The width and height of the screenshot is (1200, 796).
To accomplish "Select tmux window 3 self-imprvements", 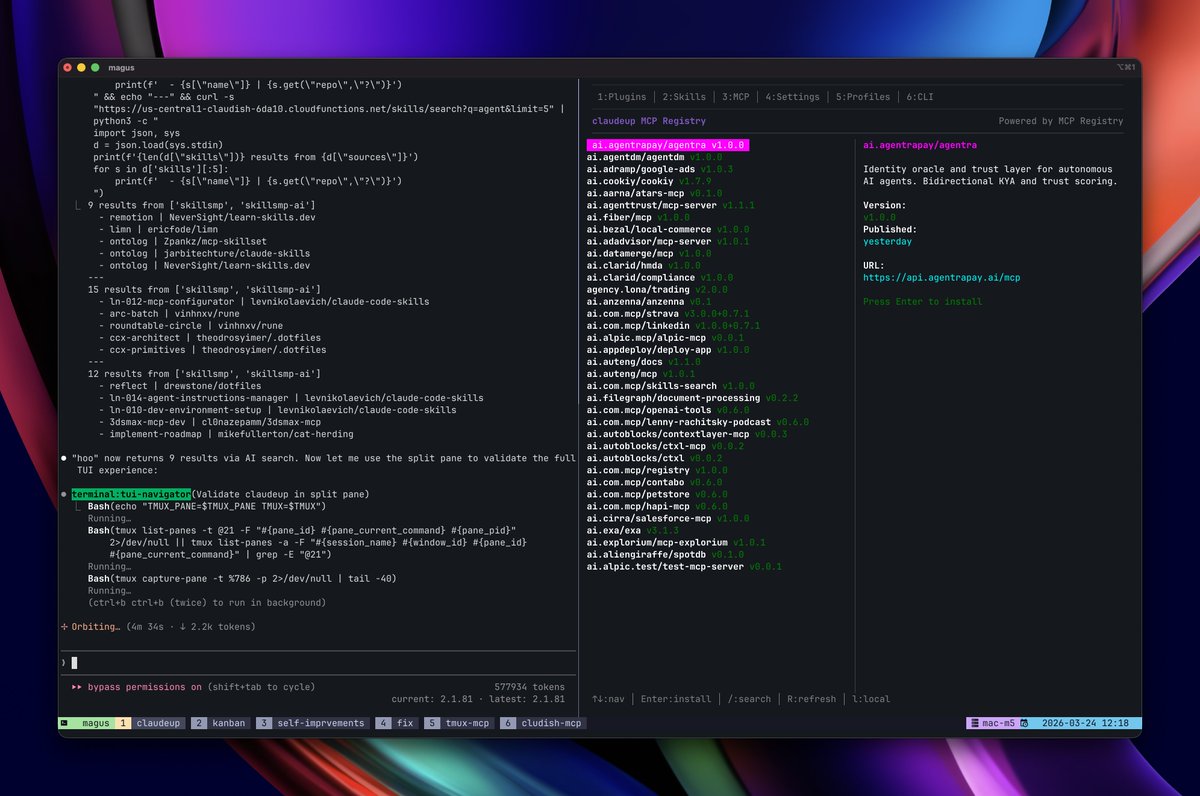I will click(x=312, y=722).
